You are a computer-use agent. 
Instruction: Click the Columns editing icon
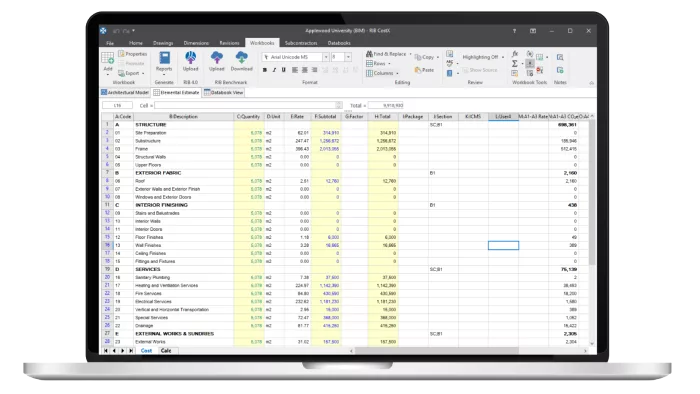point(369,73)
